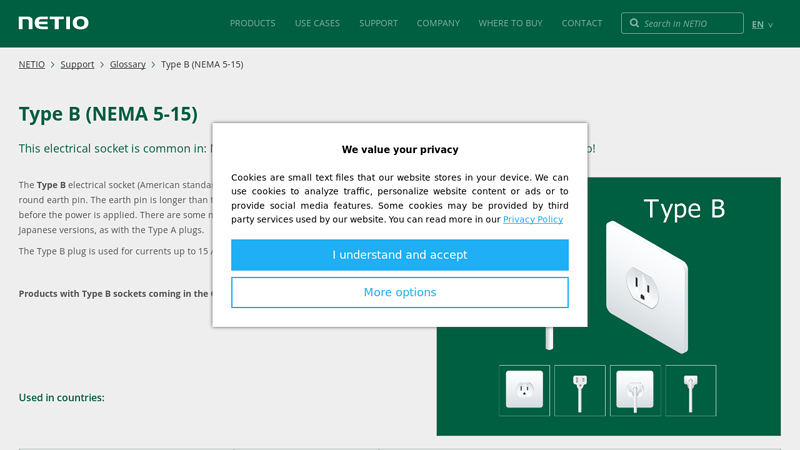This screenshot has height=450, width=800.
Task: Expand the EN language dropdown
Action: [762, 24]
